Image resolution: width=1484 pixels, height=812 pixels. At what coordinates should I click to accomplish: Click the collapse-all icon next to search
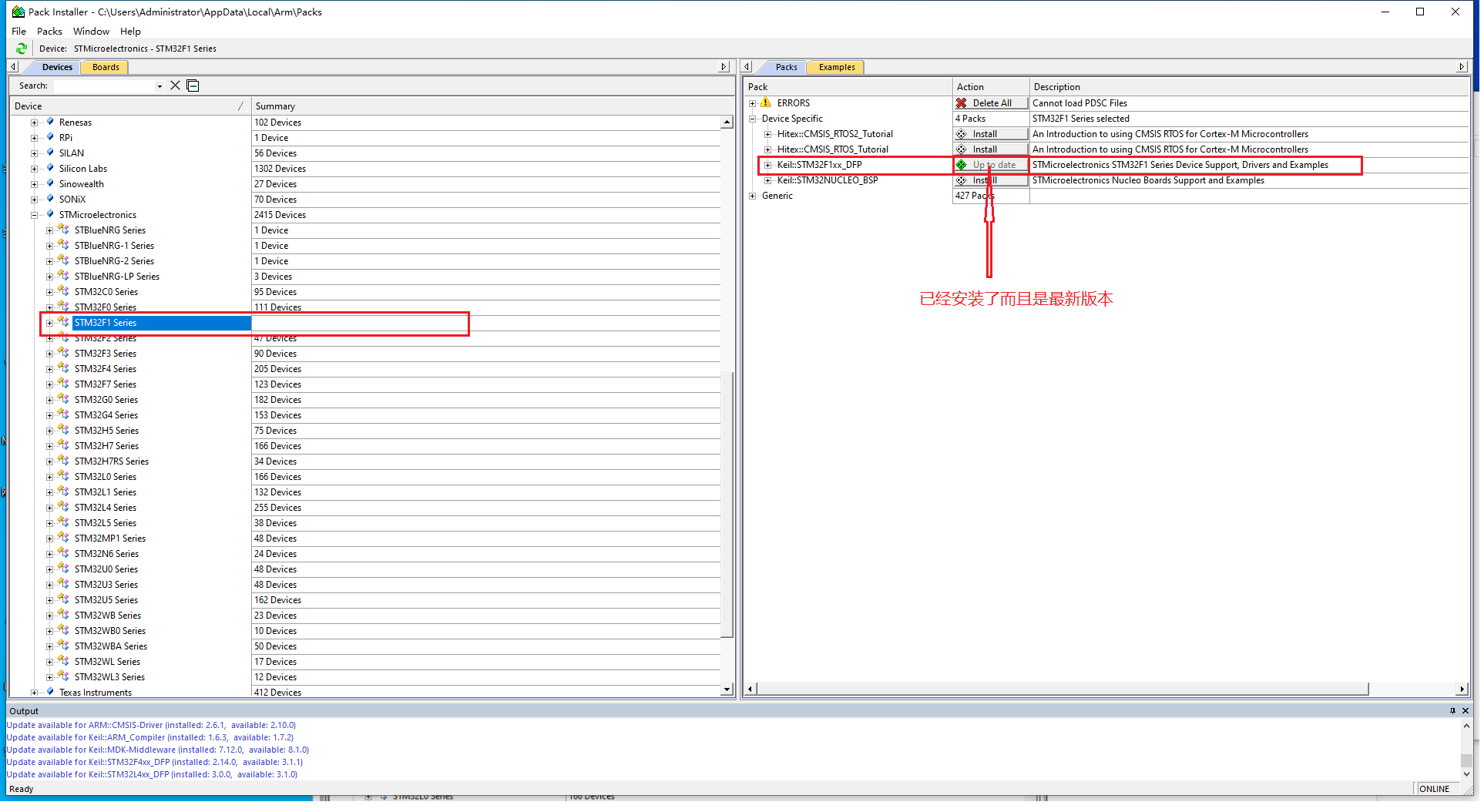[193, 86]
